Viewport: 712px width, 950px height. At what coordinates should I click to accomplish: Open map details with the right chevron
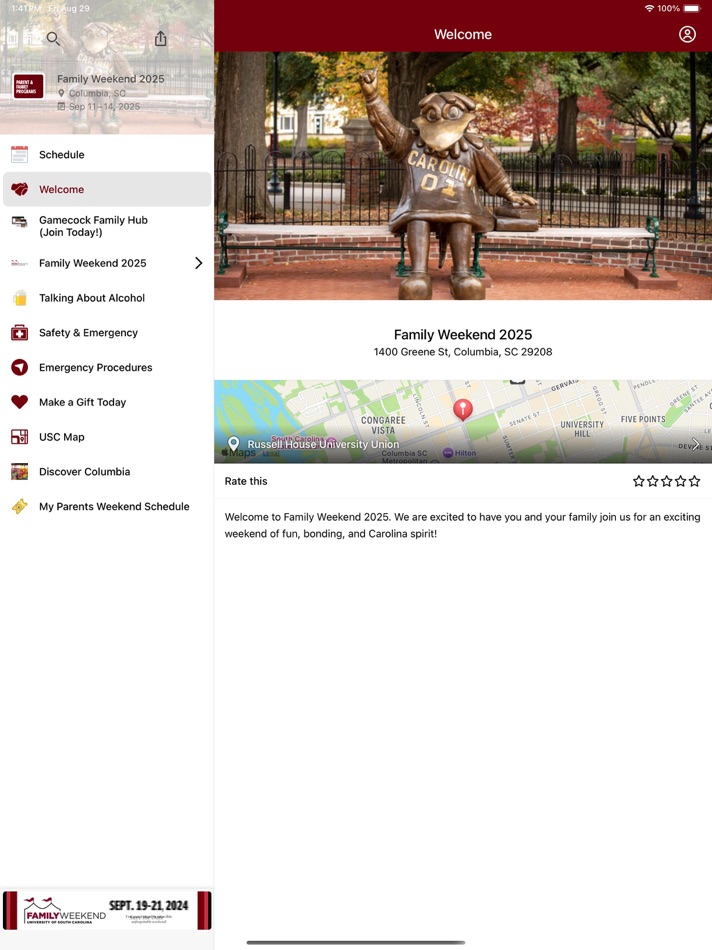pos(696,444)
